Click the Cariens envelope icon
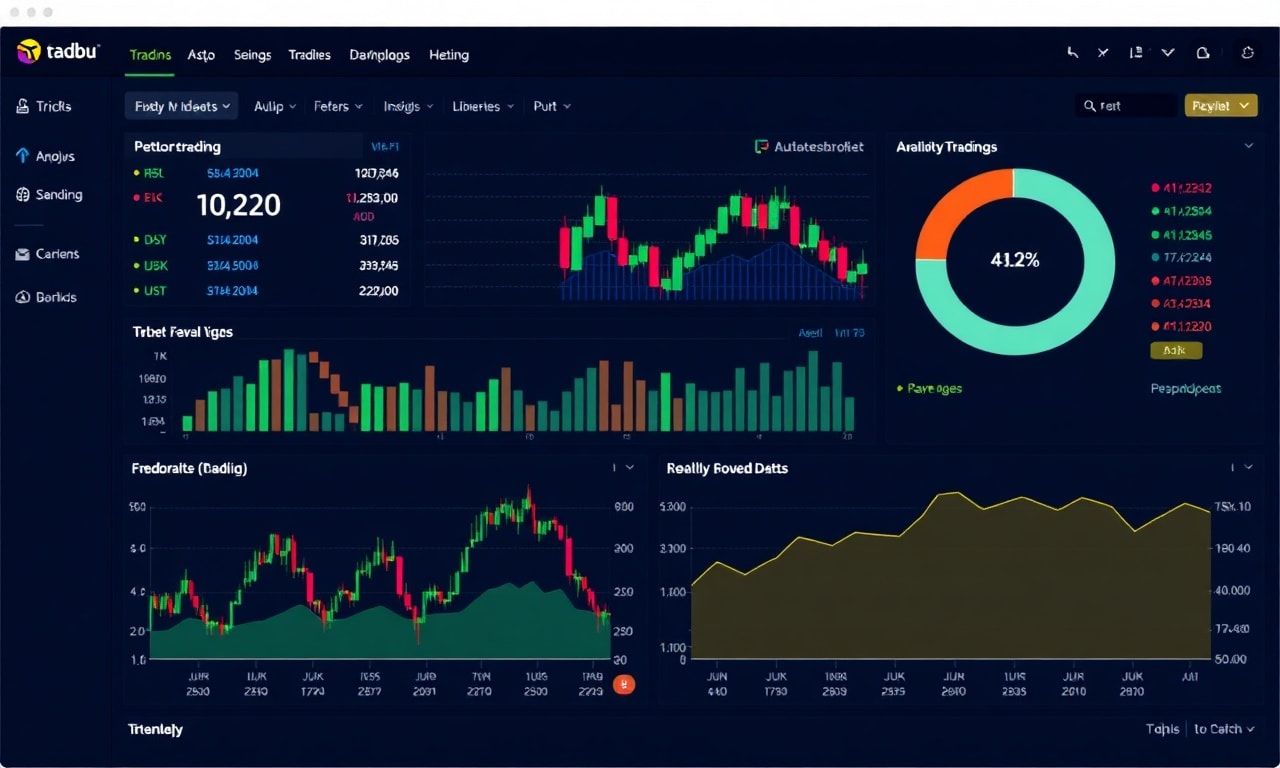The width and height of the screenshot is (1280, 768). (x=23, y=254)
